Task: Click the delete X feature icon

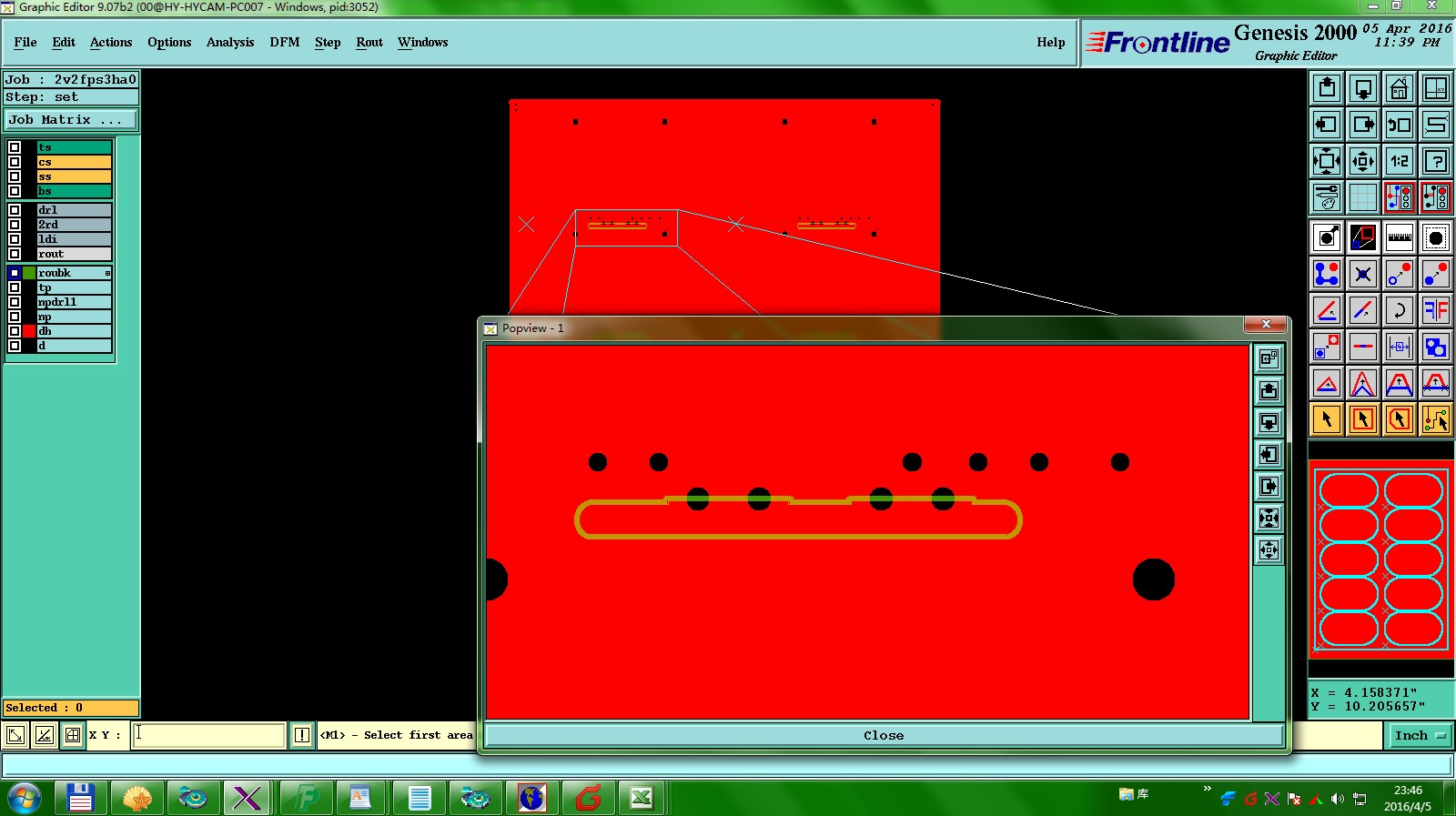Action: (1363, 274)
